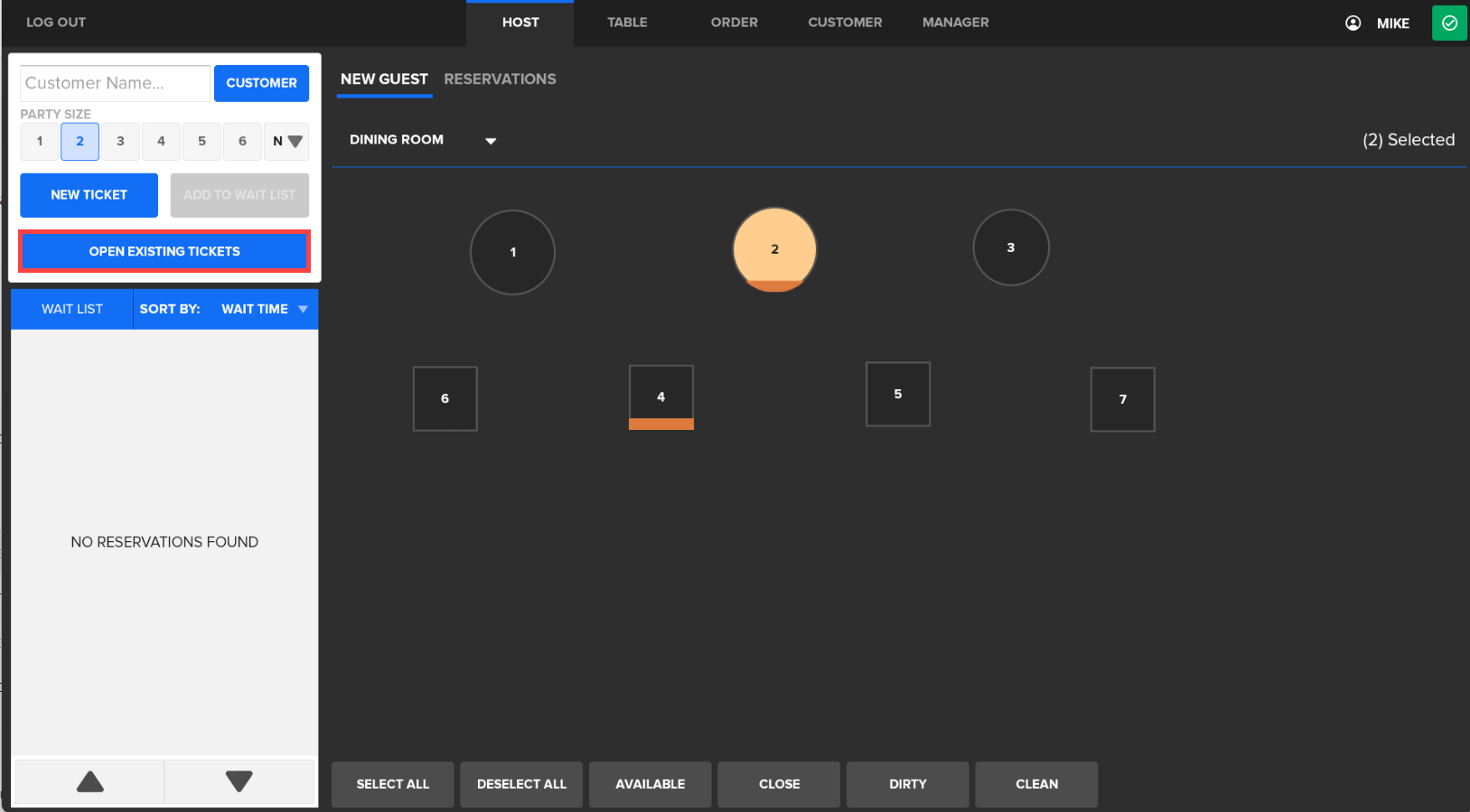1470x812 pixels.
Task: Click the user profile icon beside MIKE
Action: tap(1353, 23)
